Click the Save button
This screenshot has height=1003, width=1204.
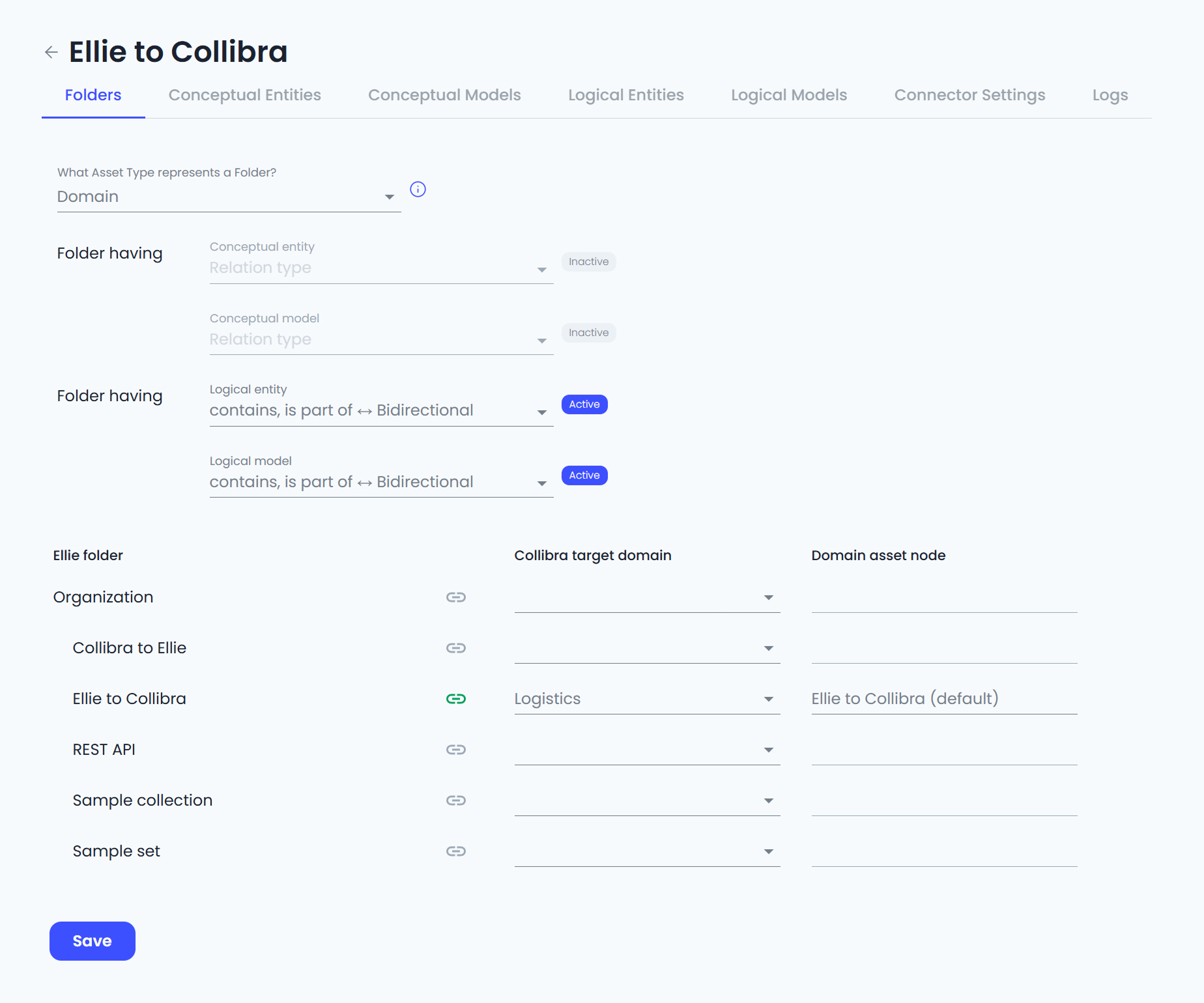[93, 941]
